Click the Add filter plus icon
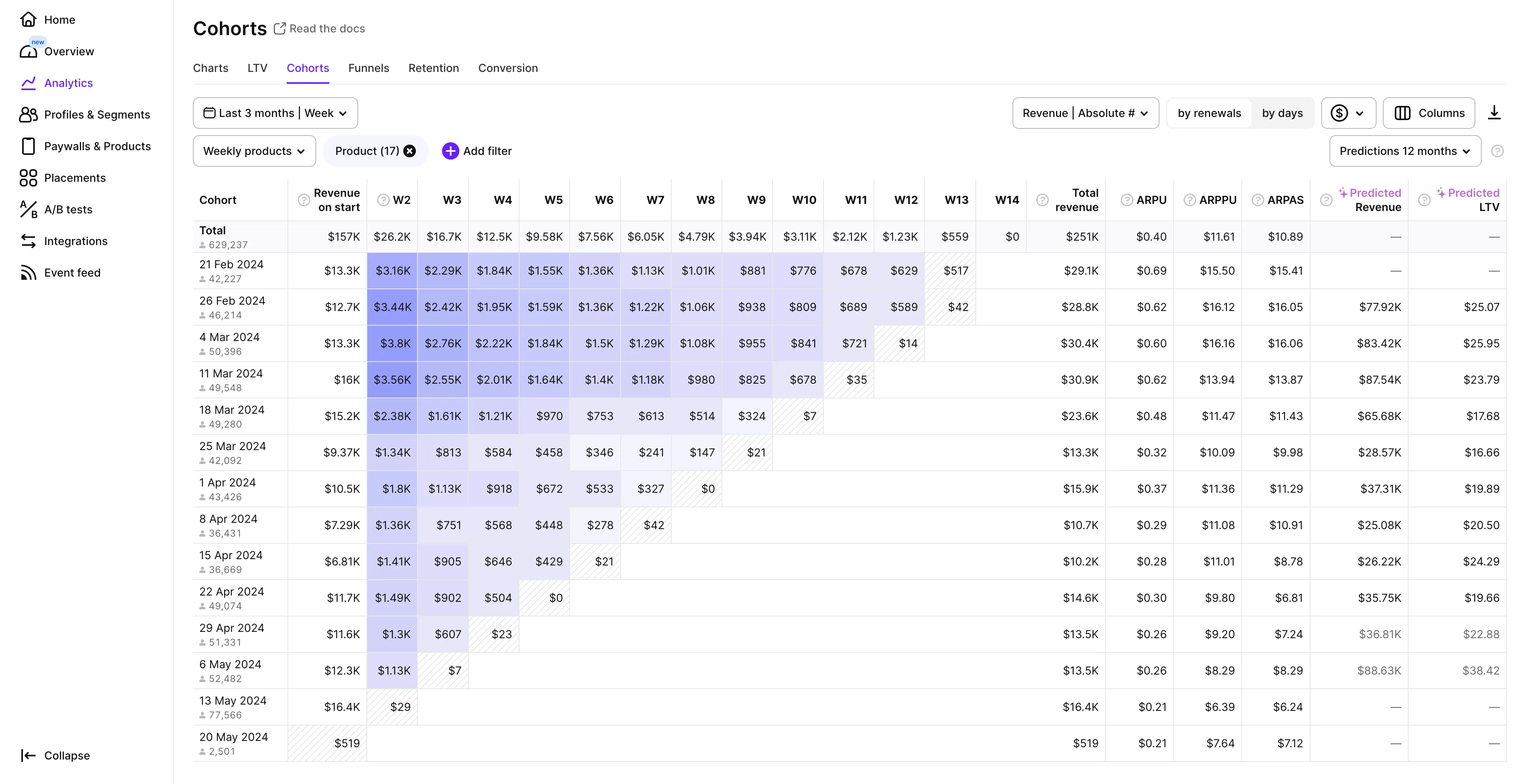The height and width of the screenshot is (784, 1526). coord(450,151)
